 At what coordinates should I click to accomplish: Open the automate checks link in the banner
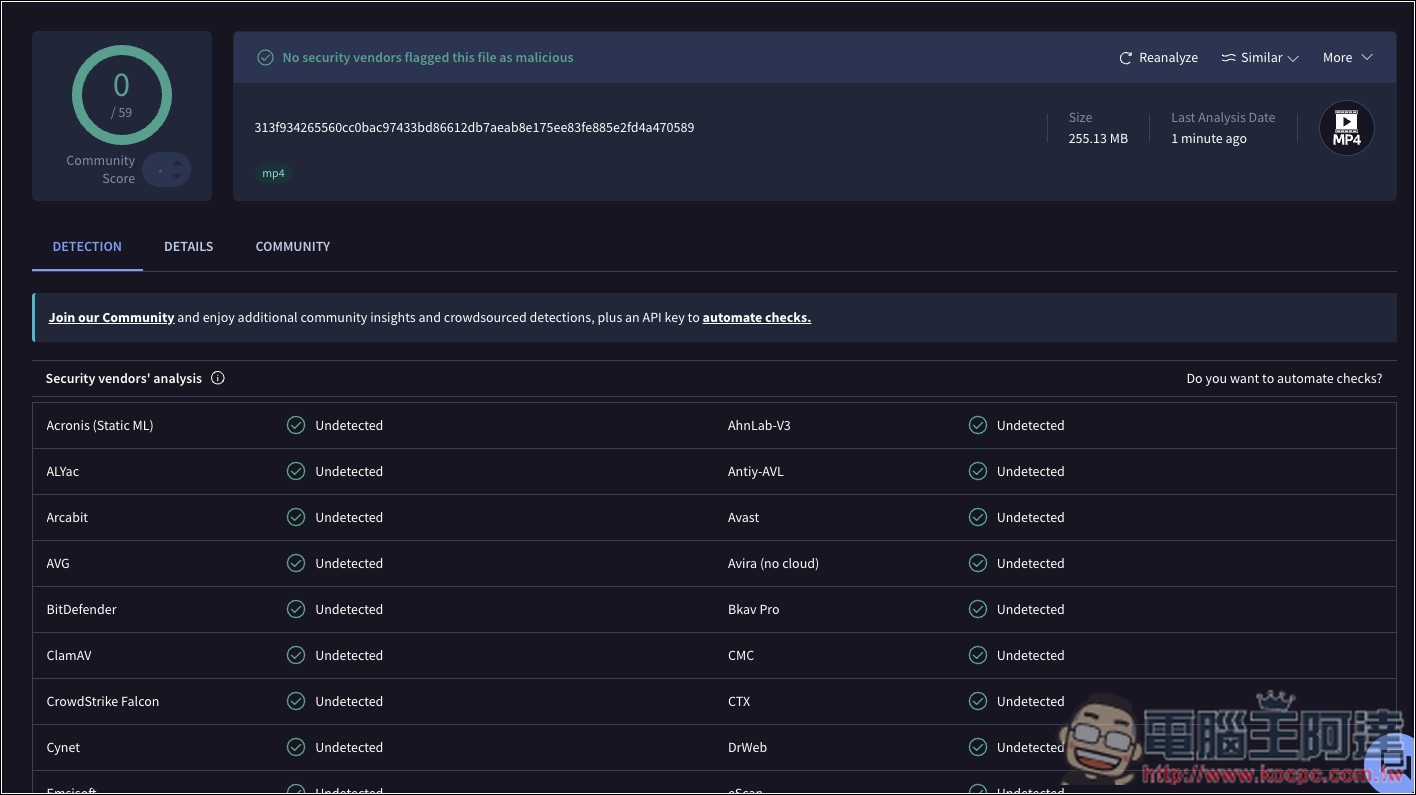pyautogui.click(x=757, y=318)
